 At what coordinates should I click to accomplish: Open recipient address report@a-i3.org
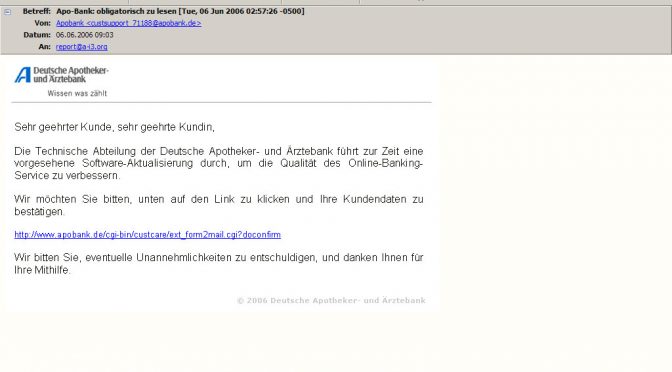pos(81,47)
